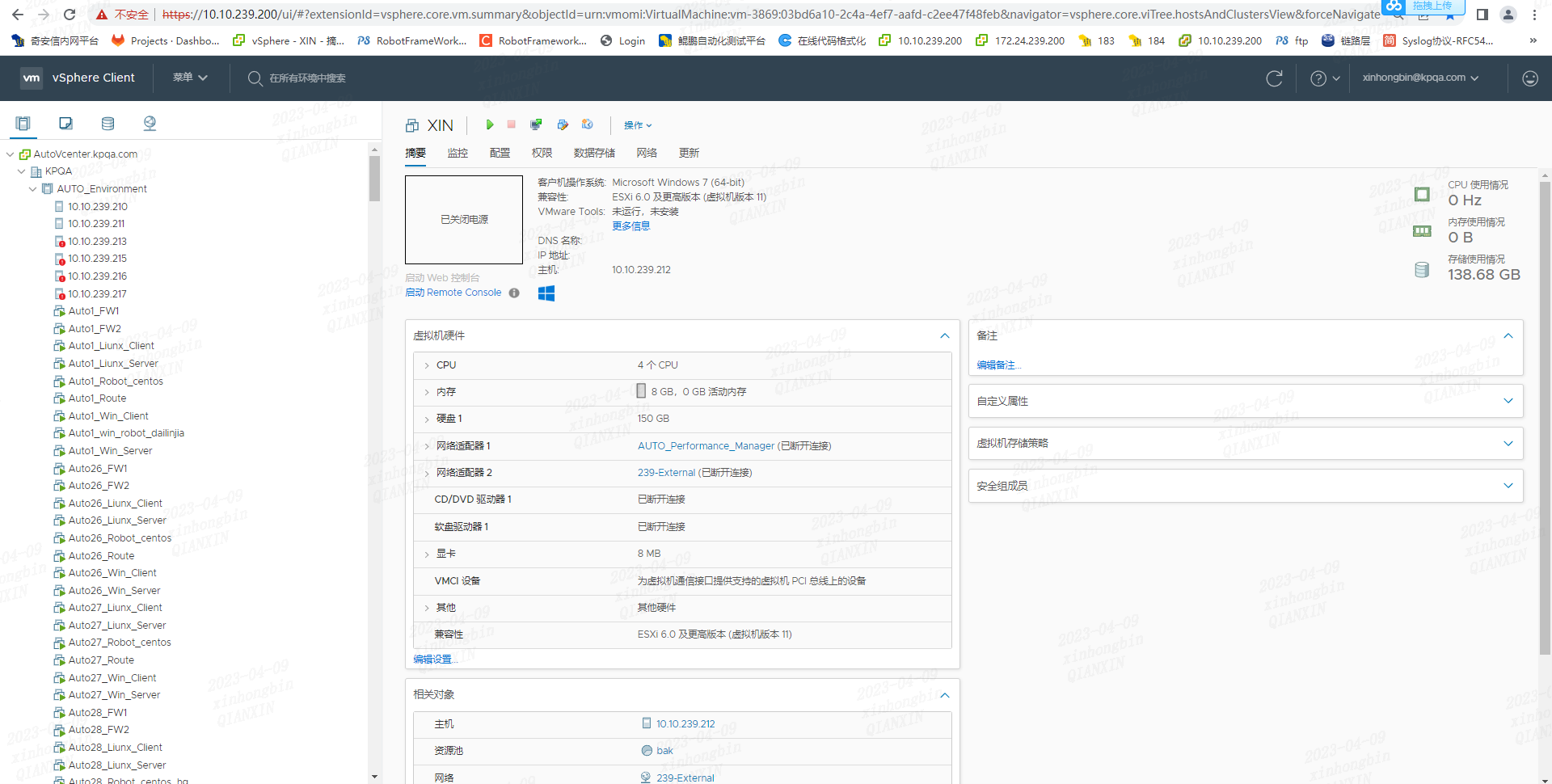Click the 编辑备注 link
The image size is (1552, 784).
coord(999,365)
